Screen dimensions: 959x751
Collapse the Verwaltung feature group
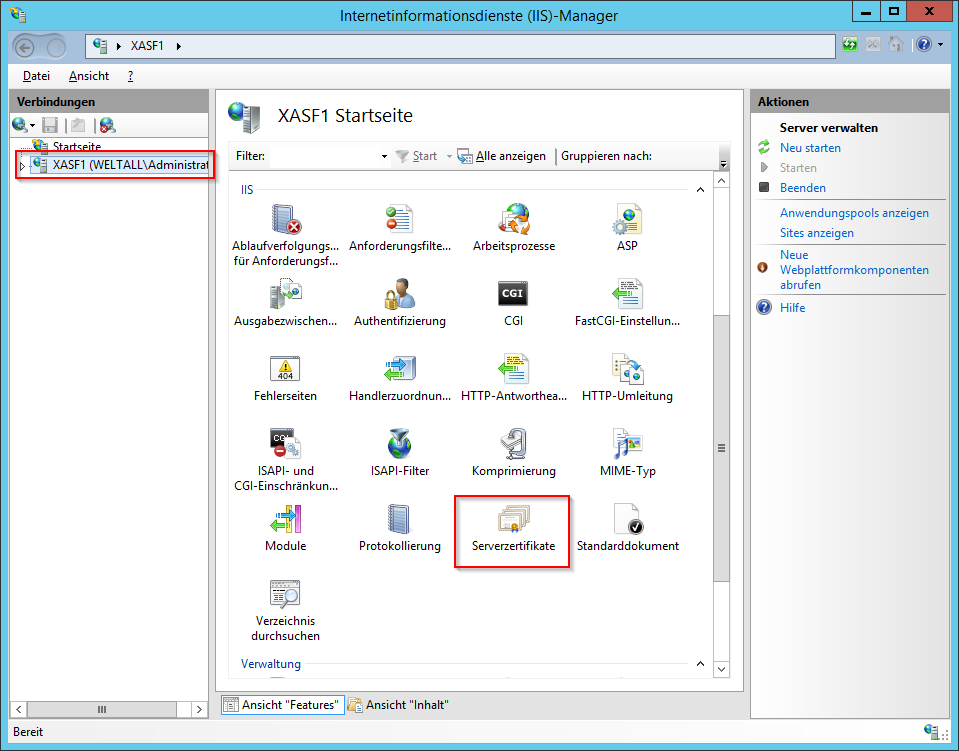pyautogui.click(x=700, y=664)
